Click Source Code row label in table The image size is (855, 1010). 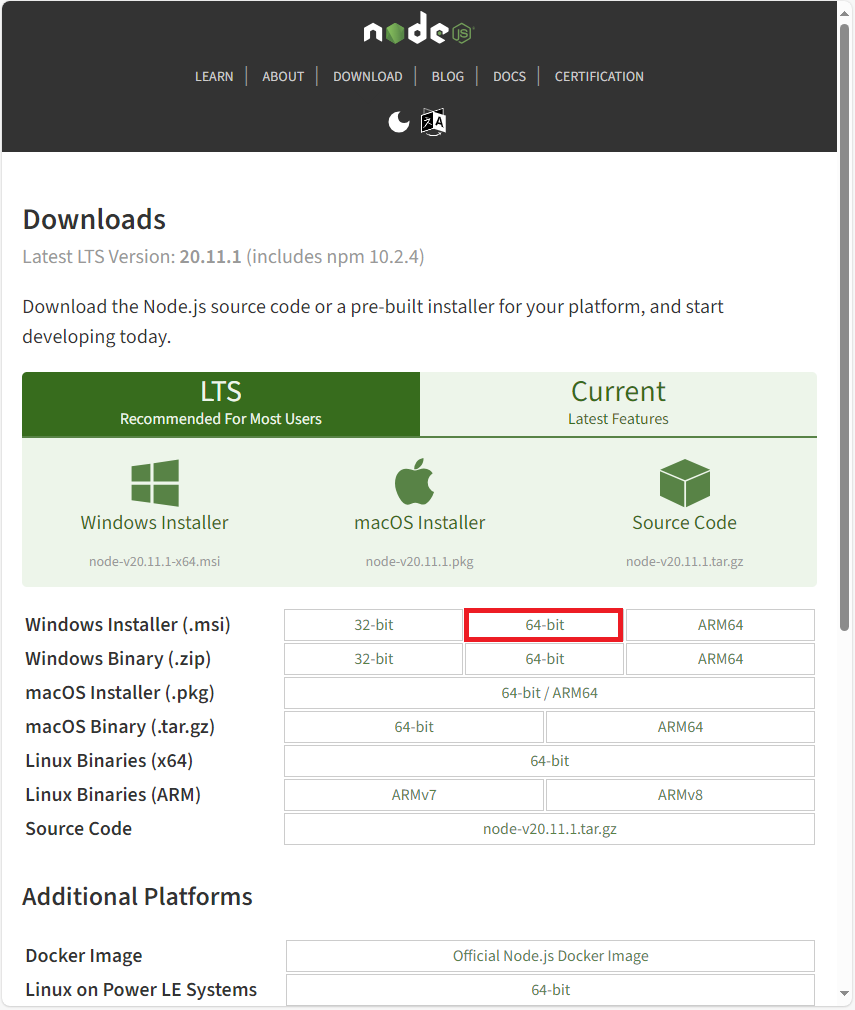79,829
